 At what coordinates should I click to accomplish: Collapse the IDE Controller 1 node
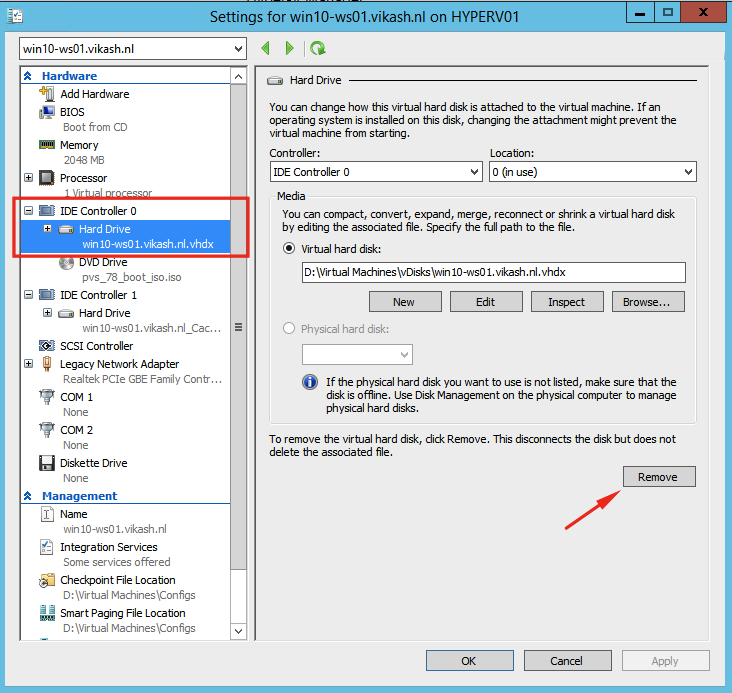[28, 295]
